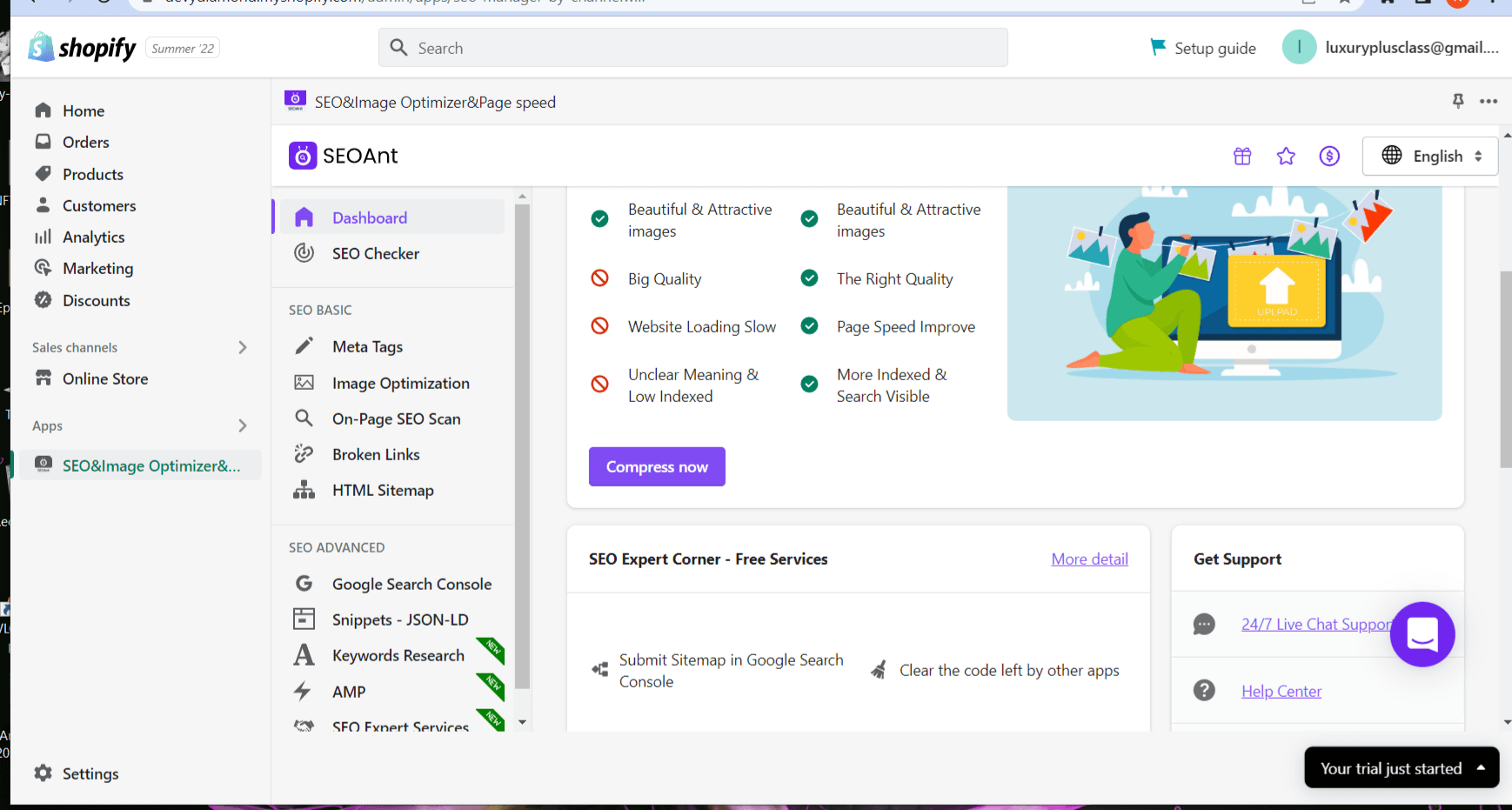Select SEO&Image Optimizer app in sidebar
This screenshot has height=810, width=1512.
click(x=139, y=465)
